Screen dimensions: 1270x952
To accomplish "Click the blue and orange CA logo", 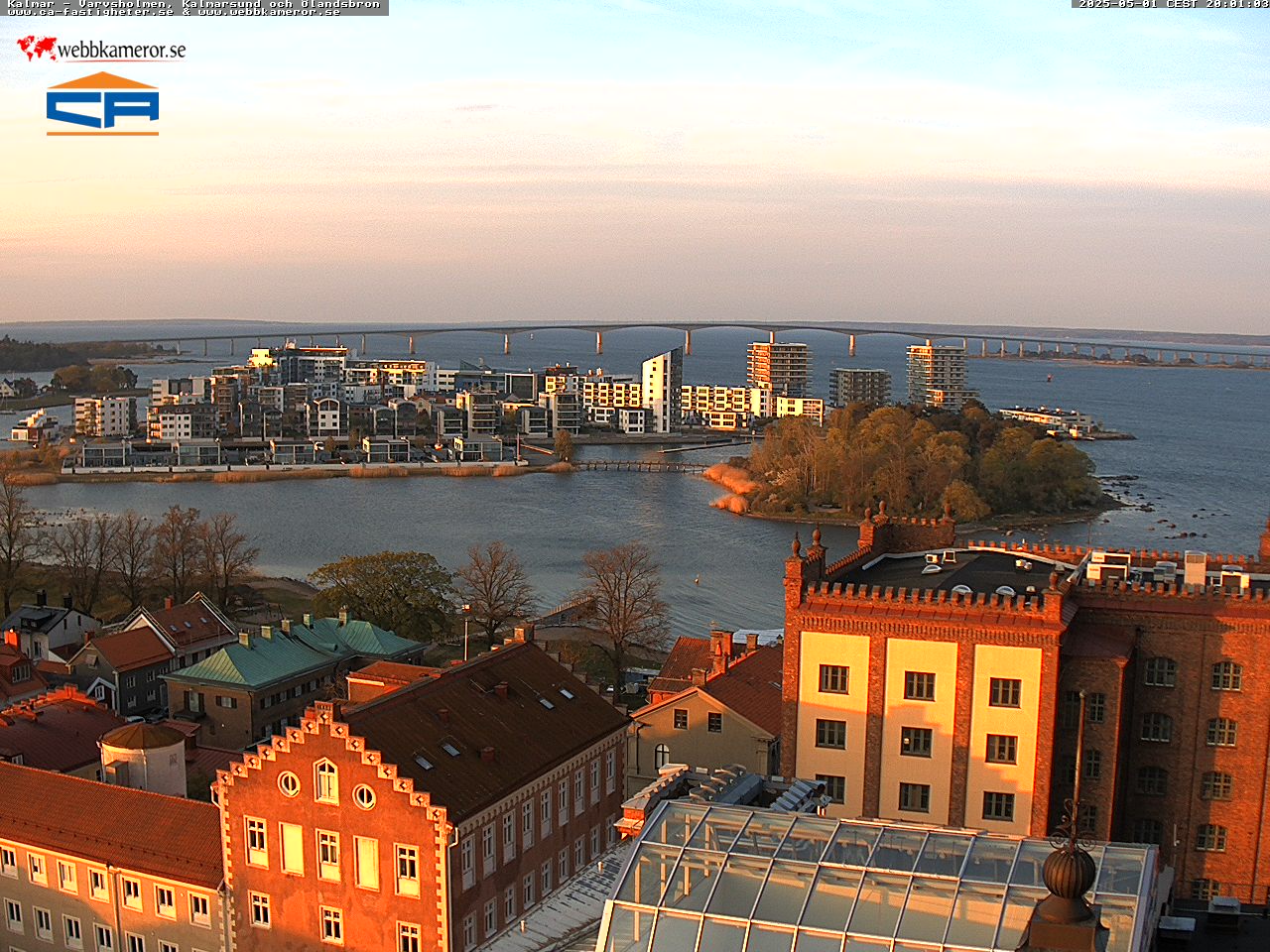I will click(x=102, y=103).
